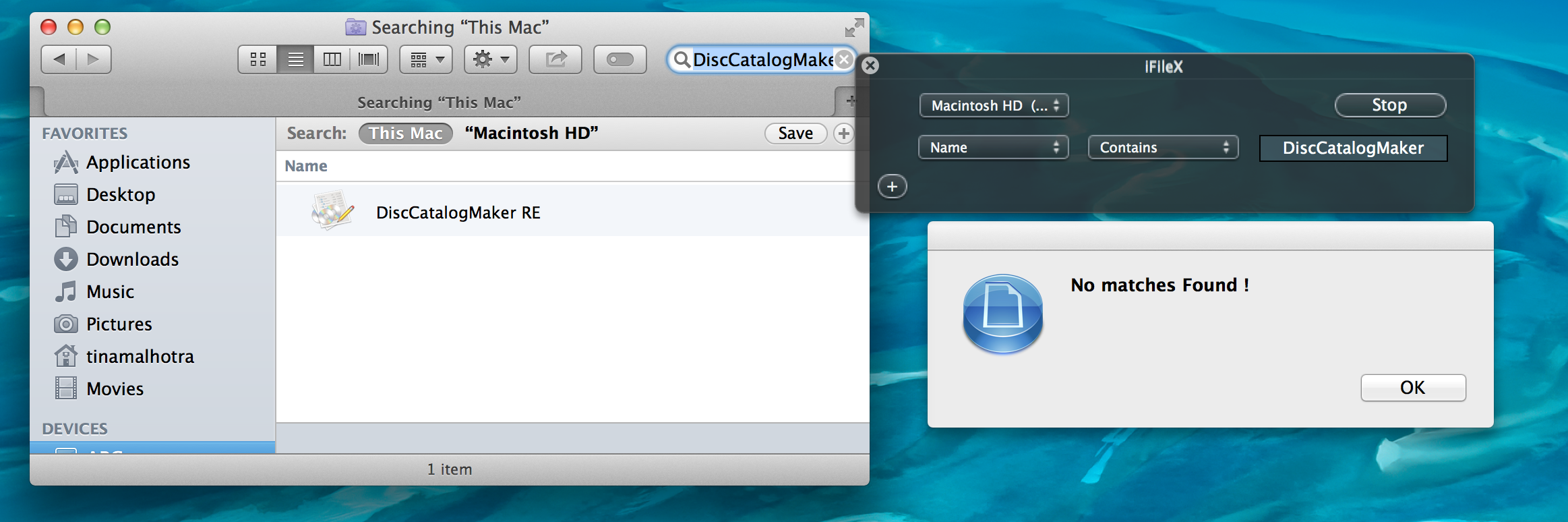Close the Finder window
This screenshot has height=522, width=1568.
click(49, 27)
